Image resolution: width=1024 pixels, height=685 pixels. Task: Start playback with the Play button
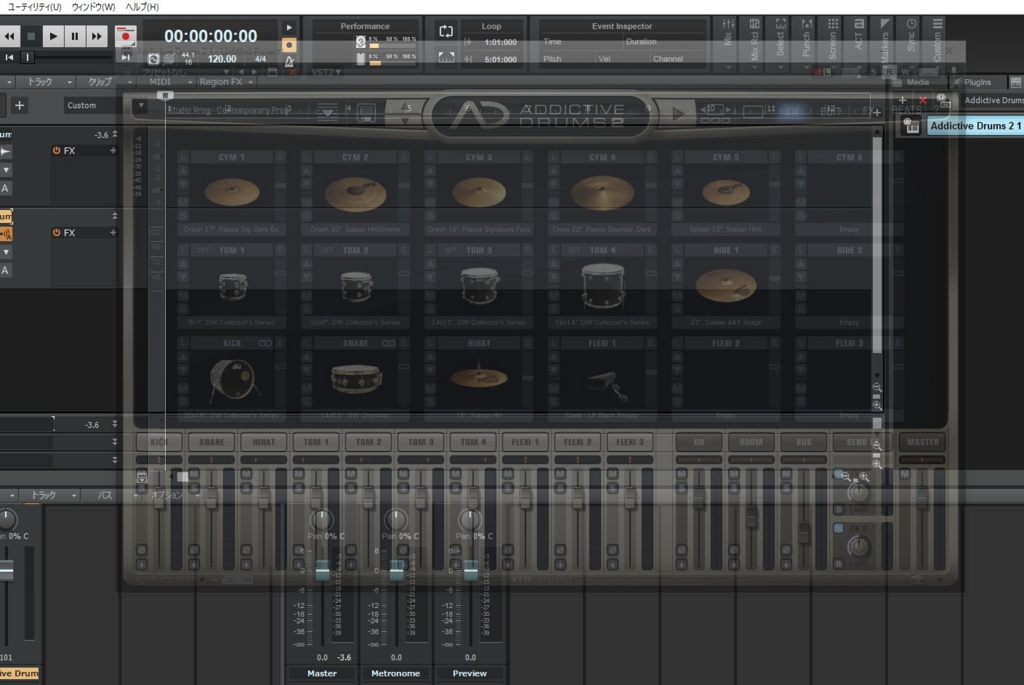53,36
